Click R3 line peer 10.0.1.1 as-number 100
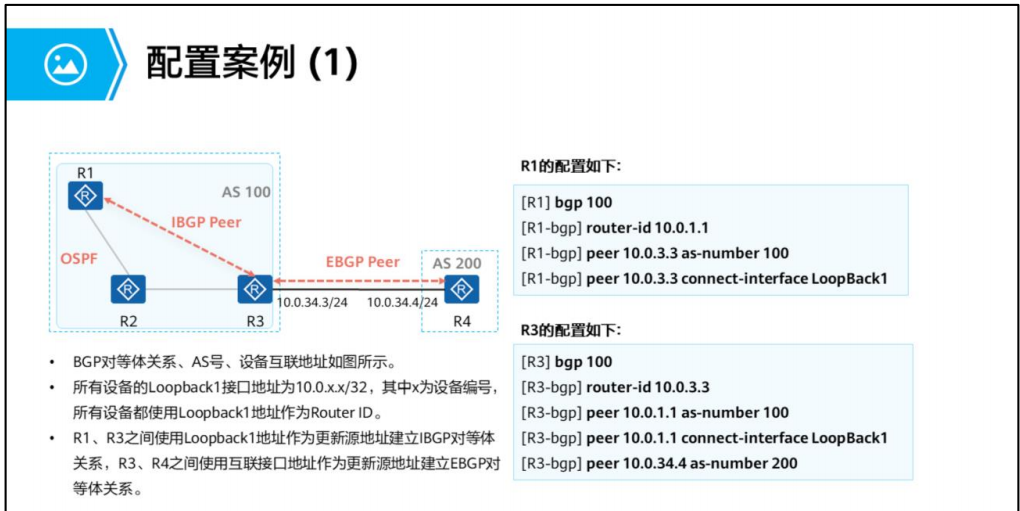This screenshot has height=511, width=1020. pyautogui.click(x=654, y=413)
